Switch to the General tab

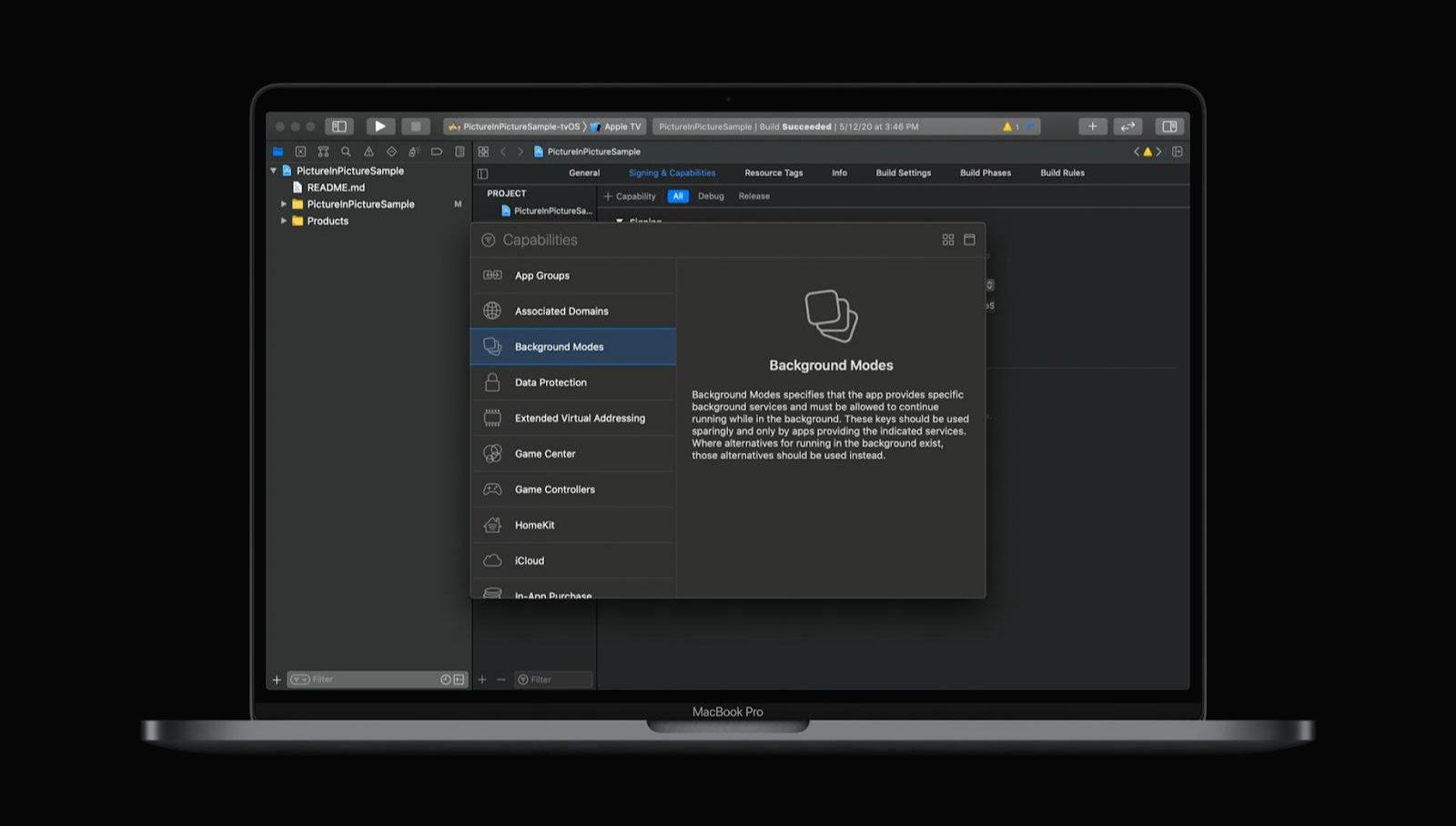[584, 173]
